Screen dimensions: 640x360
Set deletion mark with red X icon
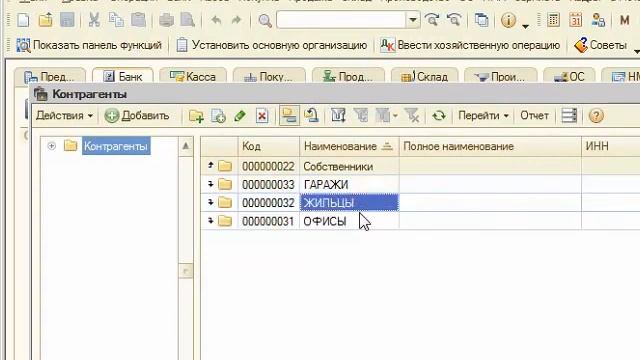click(x=262, y=116)
